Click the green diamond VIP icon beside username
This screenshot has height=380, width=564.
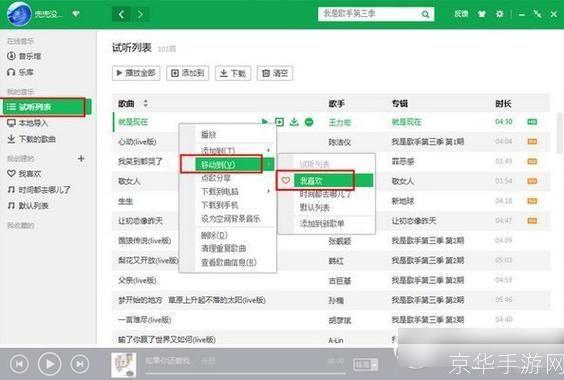pos(76,14)
